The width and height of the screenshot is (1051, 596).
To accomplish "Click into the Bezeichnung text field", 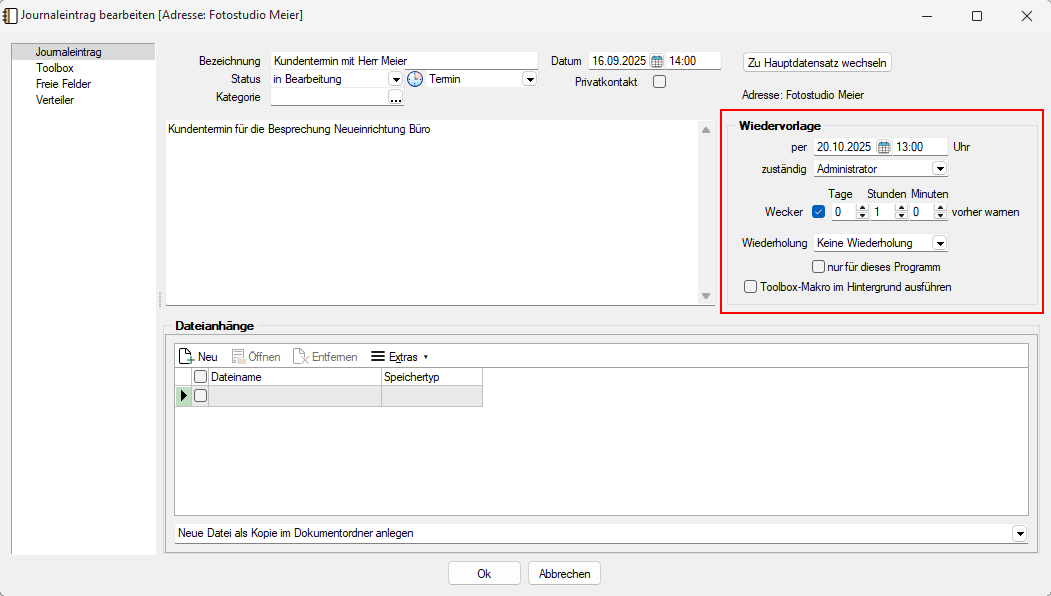I will (403, 61).
